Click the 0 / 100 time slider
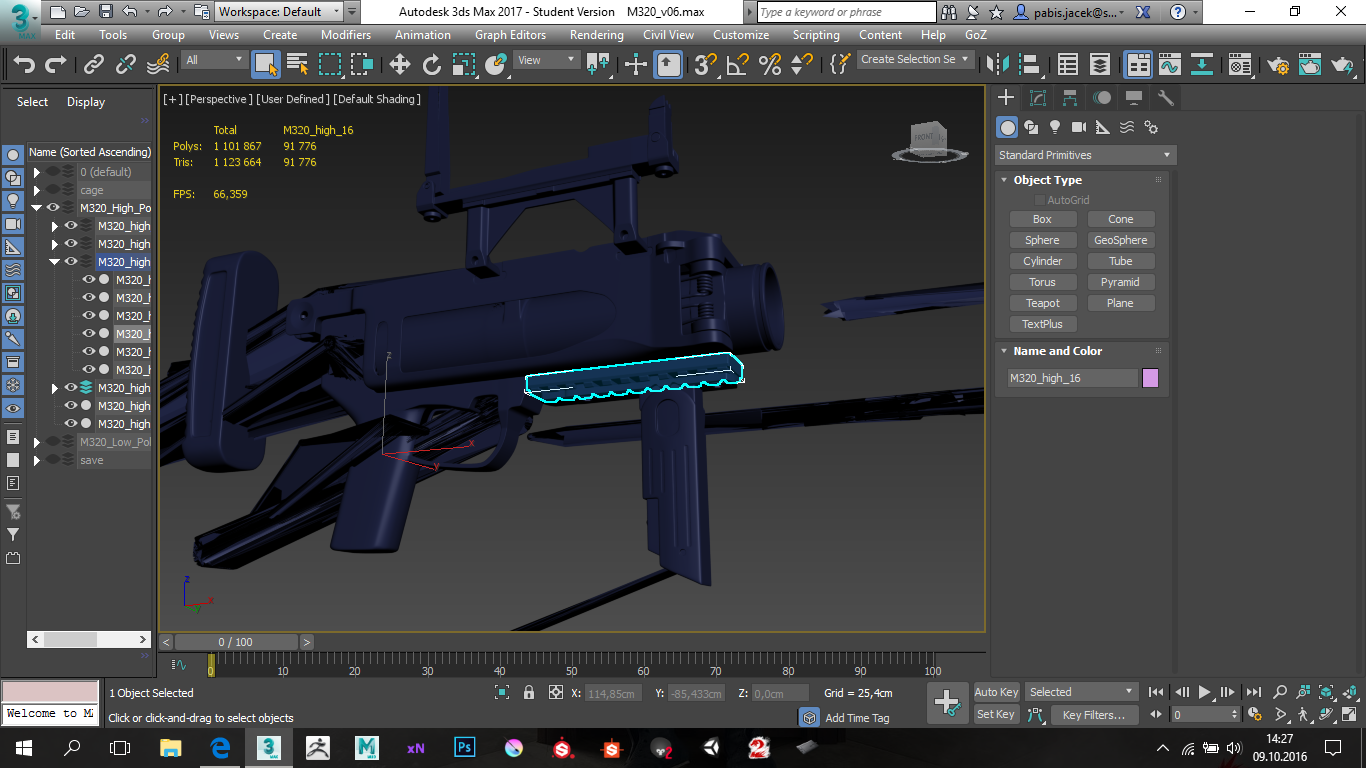 [236, 642]
